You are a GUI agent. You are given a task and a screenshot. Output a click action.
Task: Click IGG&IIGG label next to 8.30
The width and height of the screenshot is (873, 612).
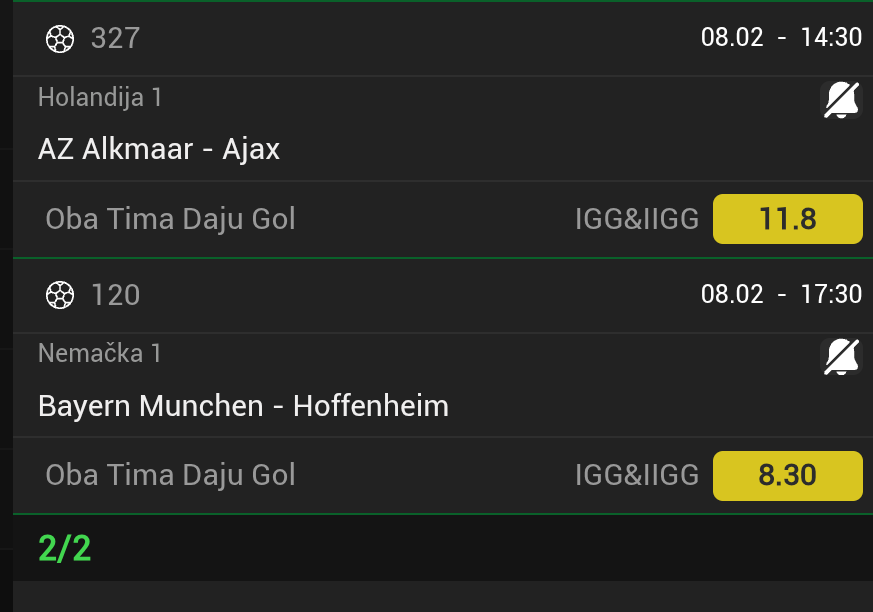click(x=636, y=475)
